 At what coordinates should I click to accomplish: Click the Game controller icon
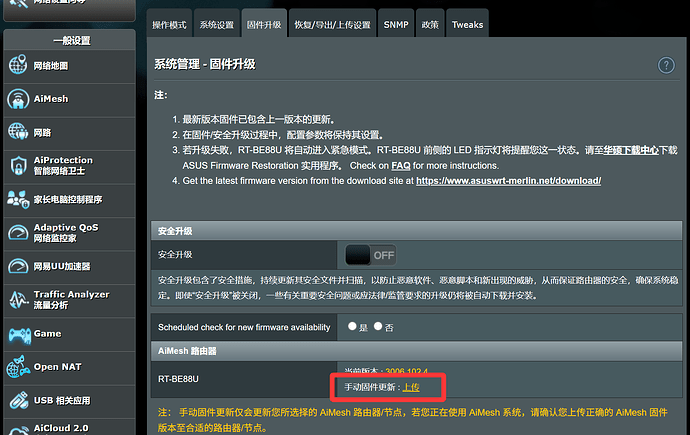(x=19, y=336)
